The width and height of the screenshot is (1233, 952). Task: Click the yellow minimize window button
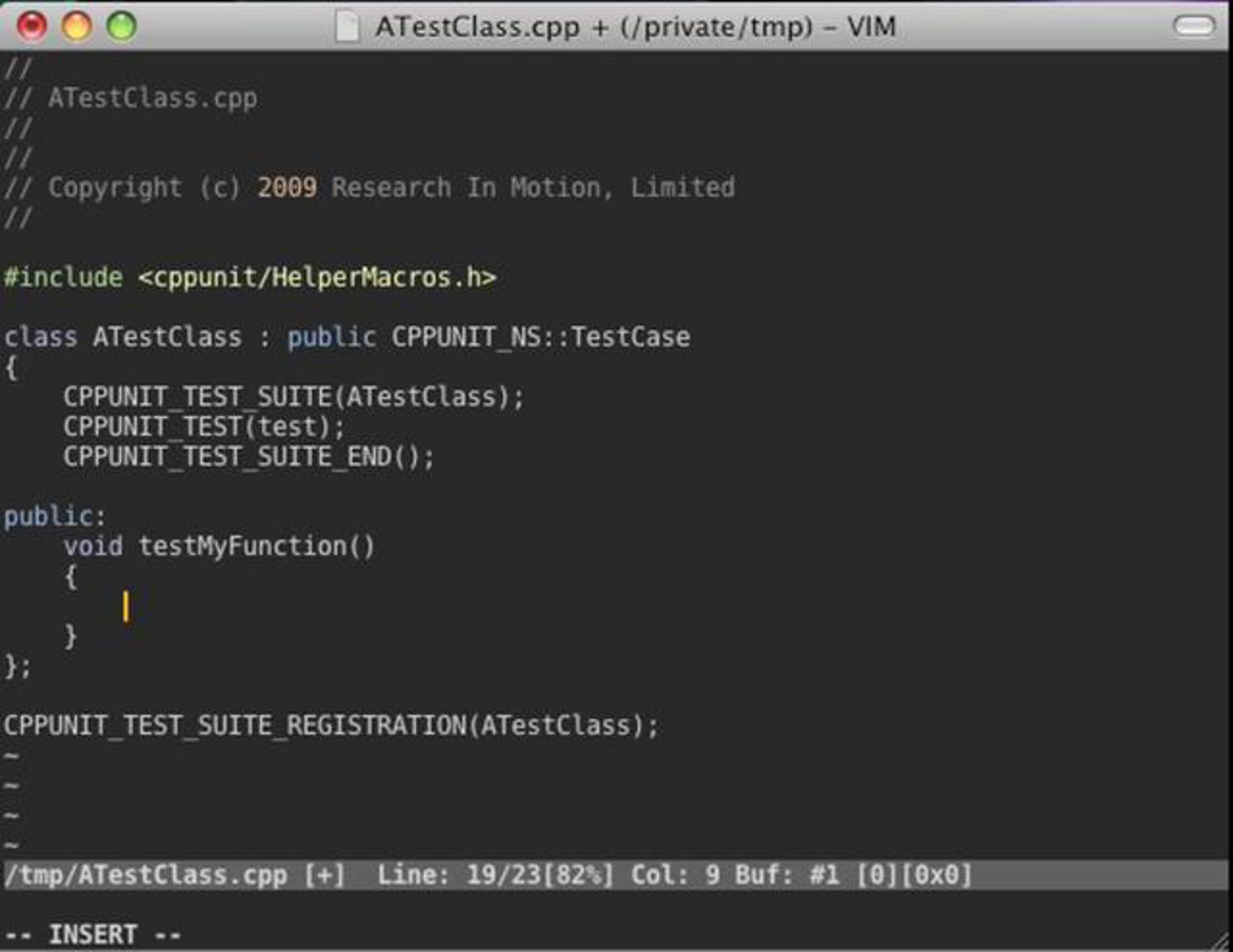tap(77, 26)
